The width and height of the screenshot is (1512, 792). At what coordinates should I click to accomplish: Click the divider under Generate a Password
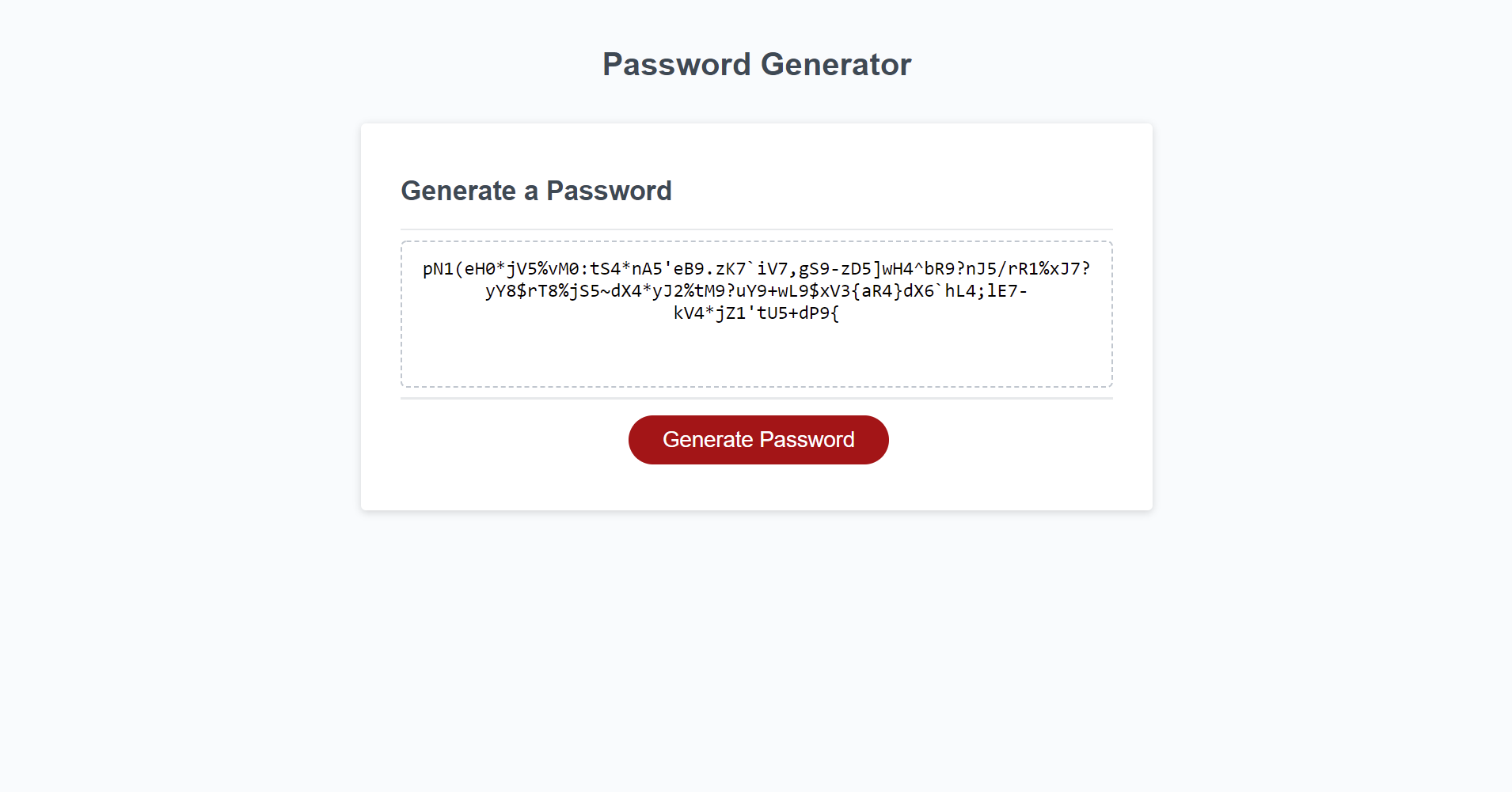(x=756, y=228)
